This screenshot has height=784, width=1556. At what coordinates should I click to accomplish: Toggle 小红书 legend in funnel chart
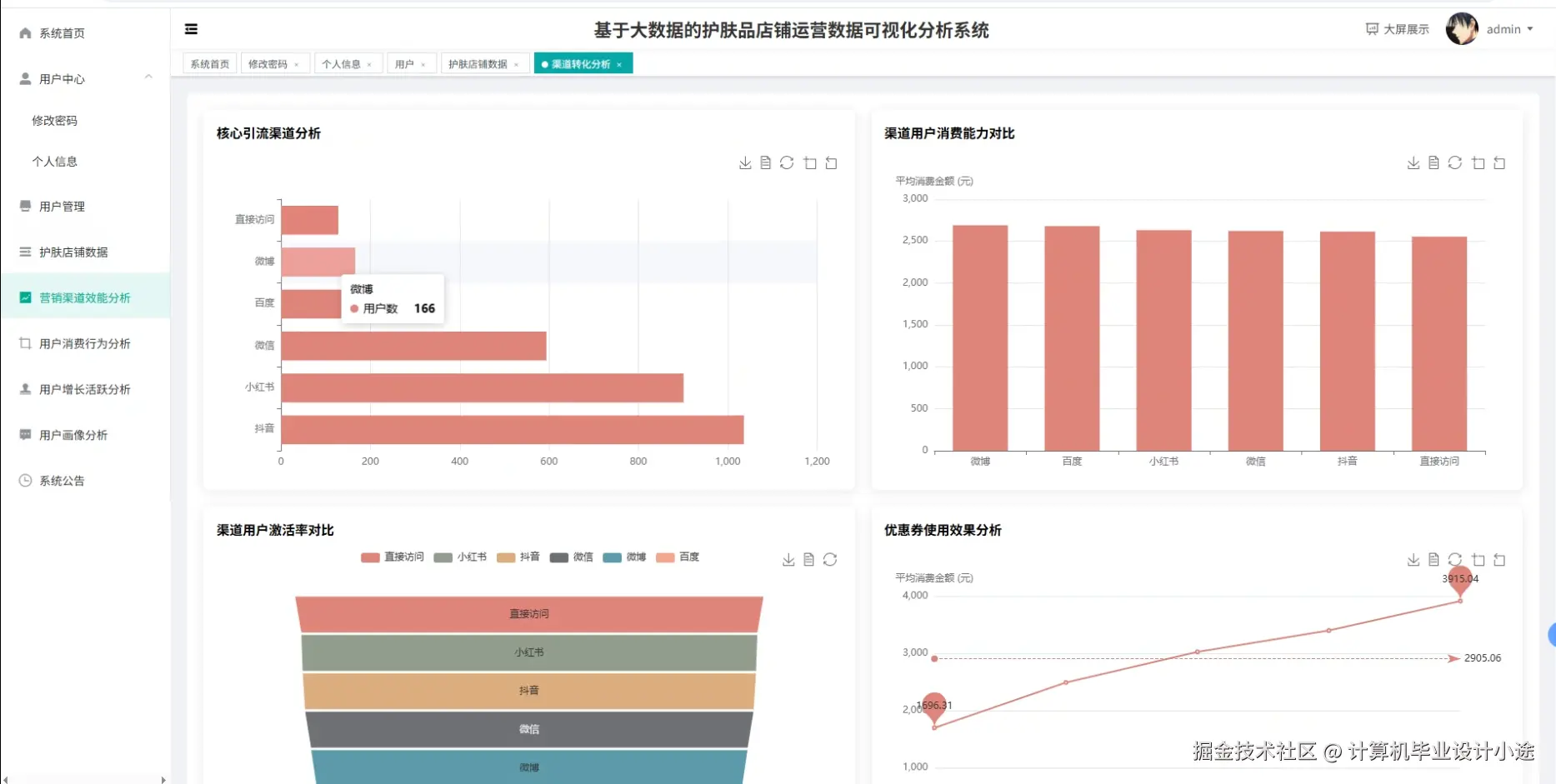point(460,557)
